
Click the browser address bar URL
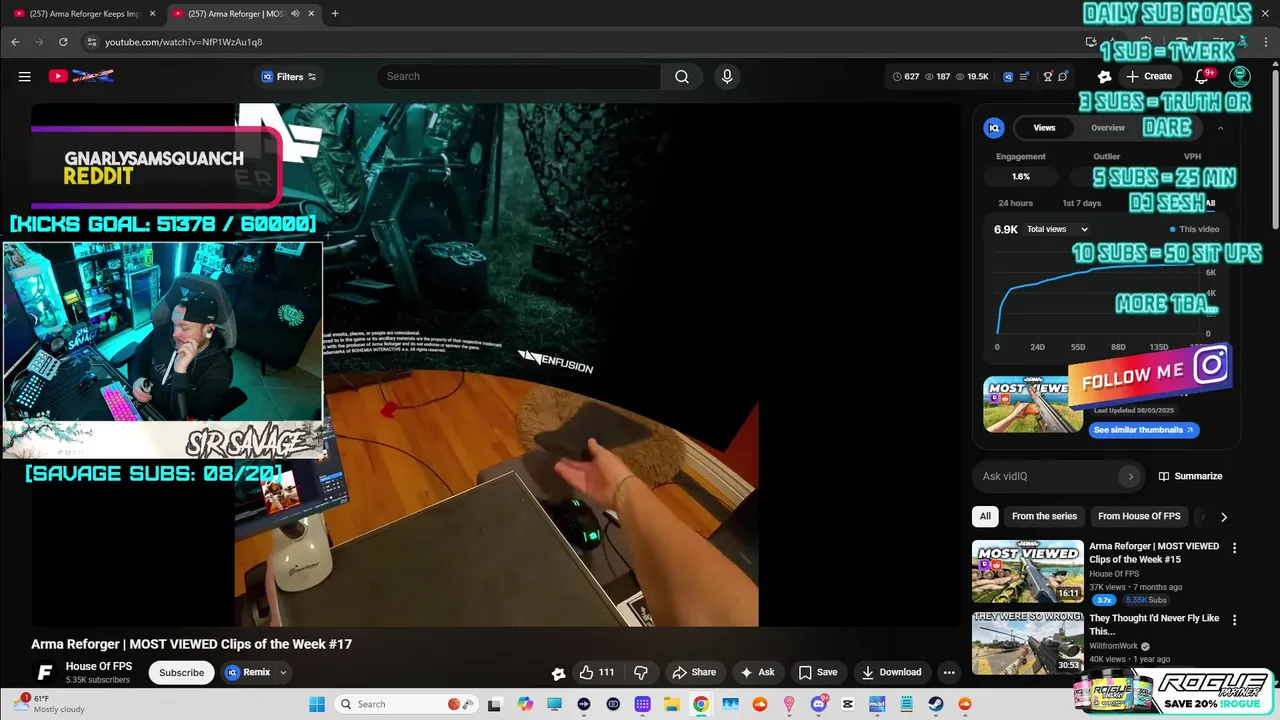184,42
